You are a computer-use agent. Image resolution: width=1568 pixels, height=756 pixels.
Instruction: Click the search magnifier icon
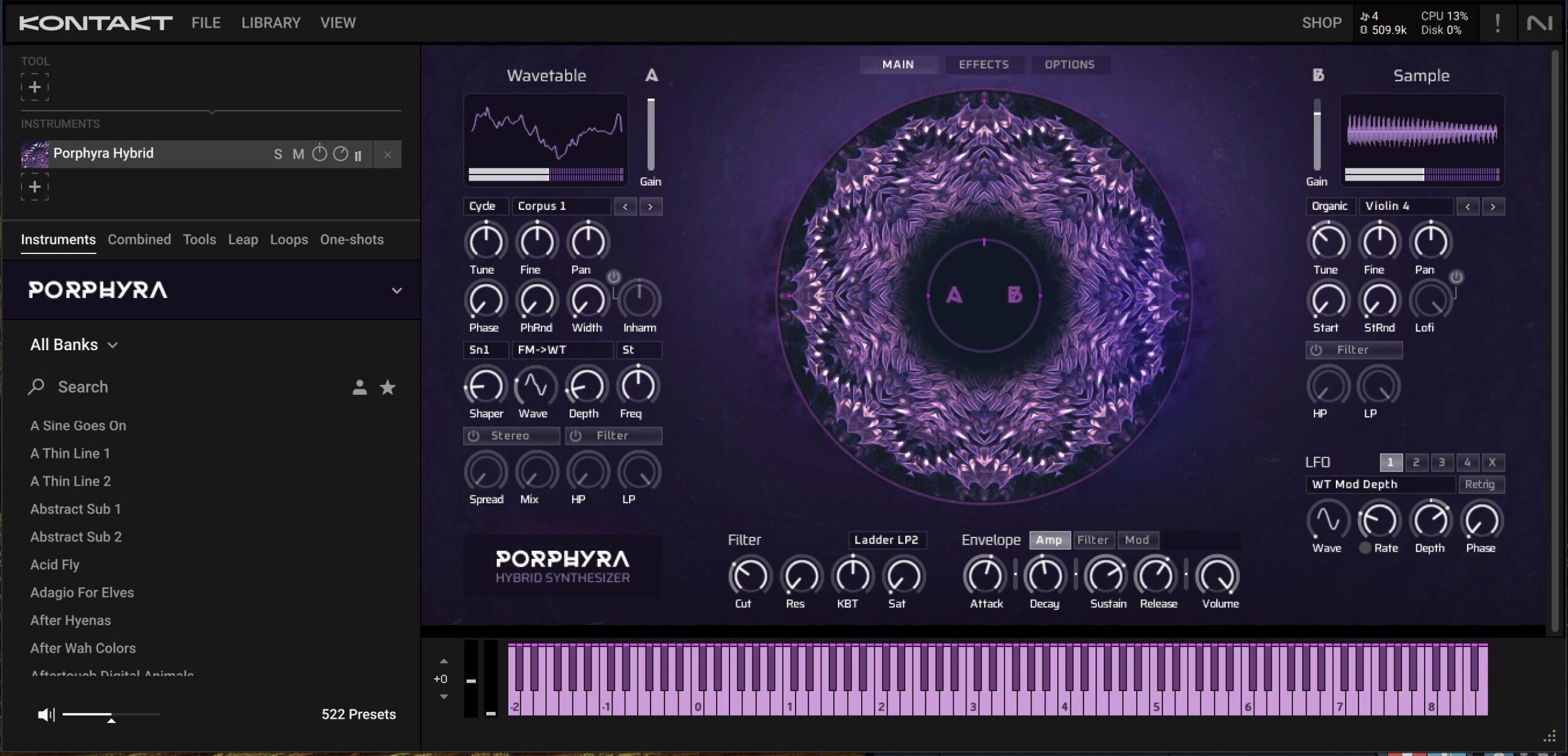click(36, 386)
